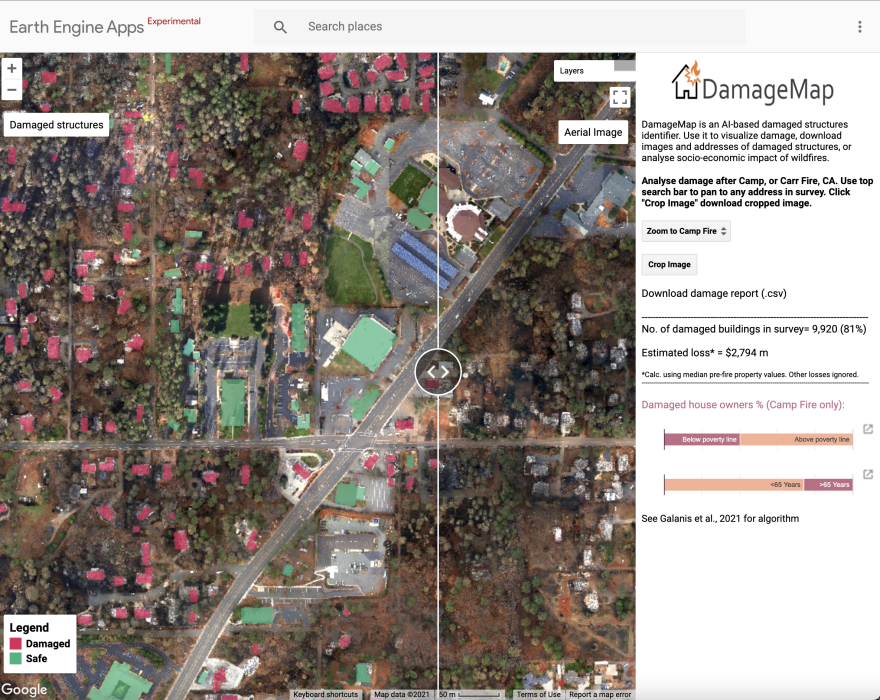Click the Experimental label
Viewport: 880px width, 700px height.
pyautogui.click(x=174, y=21)
